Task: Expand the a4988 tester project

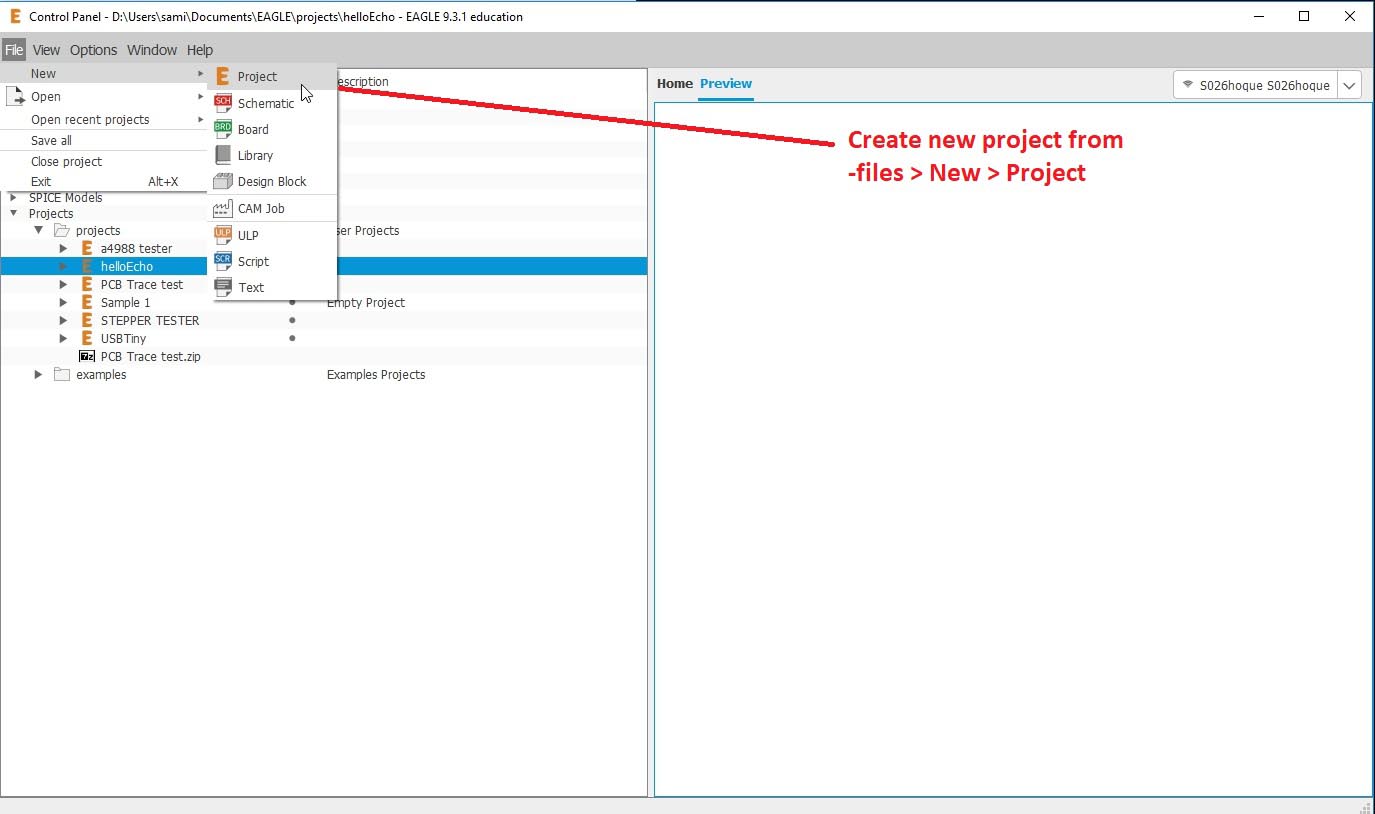Action: pyautogui.click(x=63, y=248)
